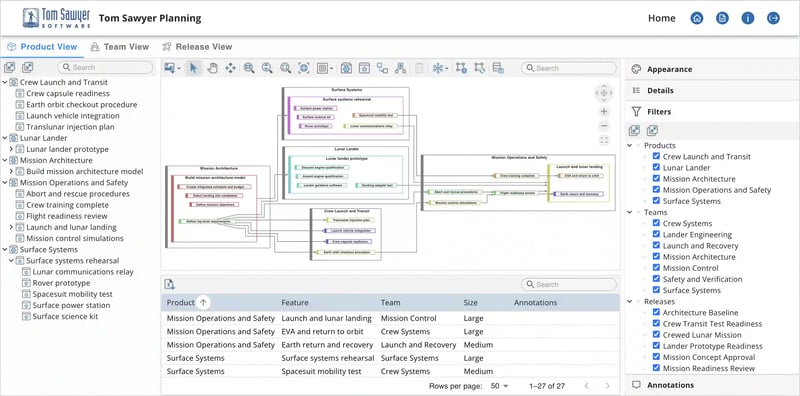Click the third magnifier icon in toolbar
This screenshot has height=396, width=800.
point(285,68)
